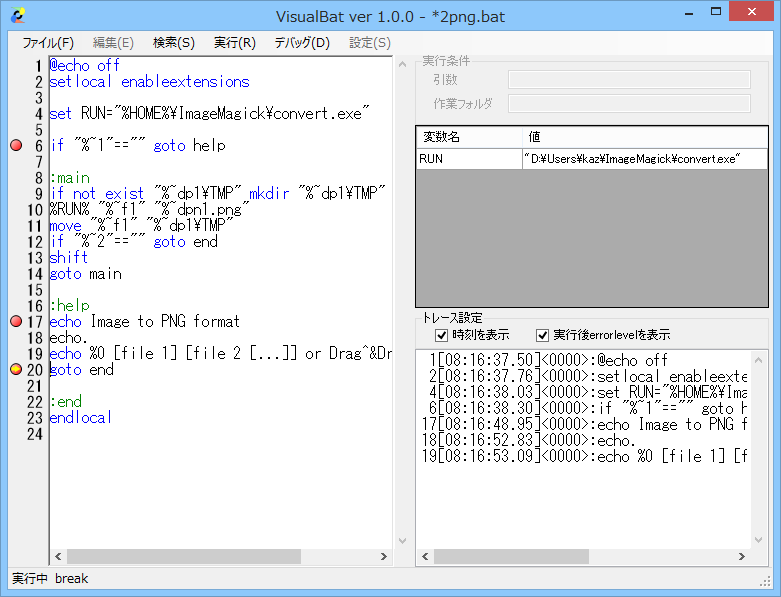The image size is (781, 597).
Task: Click the window resize grip in status bar
Action: pyautogui.click(x=765, y=581)
